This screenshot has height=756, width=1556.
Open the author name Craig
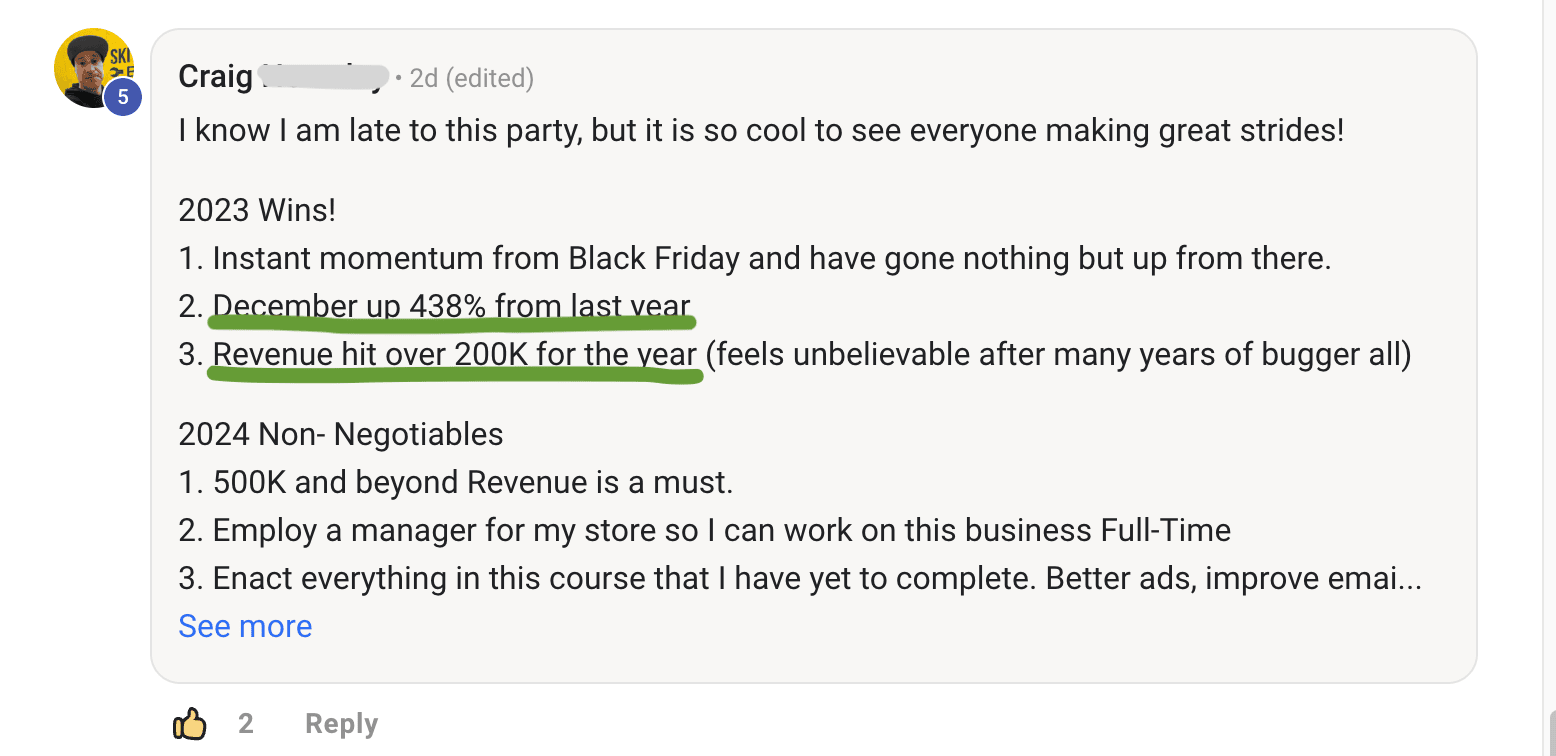(x=215, y=77)
